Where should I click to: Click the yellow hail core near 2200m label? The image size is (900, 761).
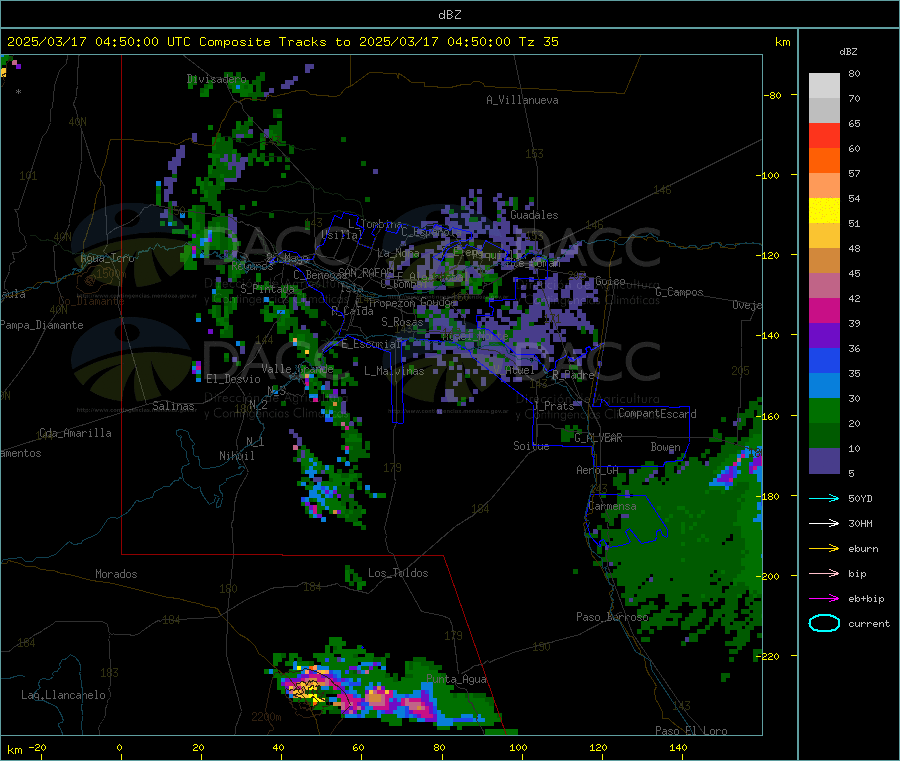309,689
